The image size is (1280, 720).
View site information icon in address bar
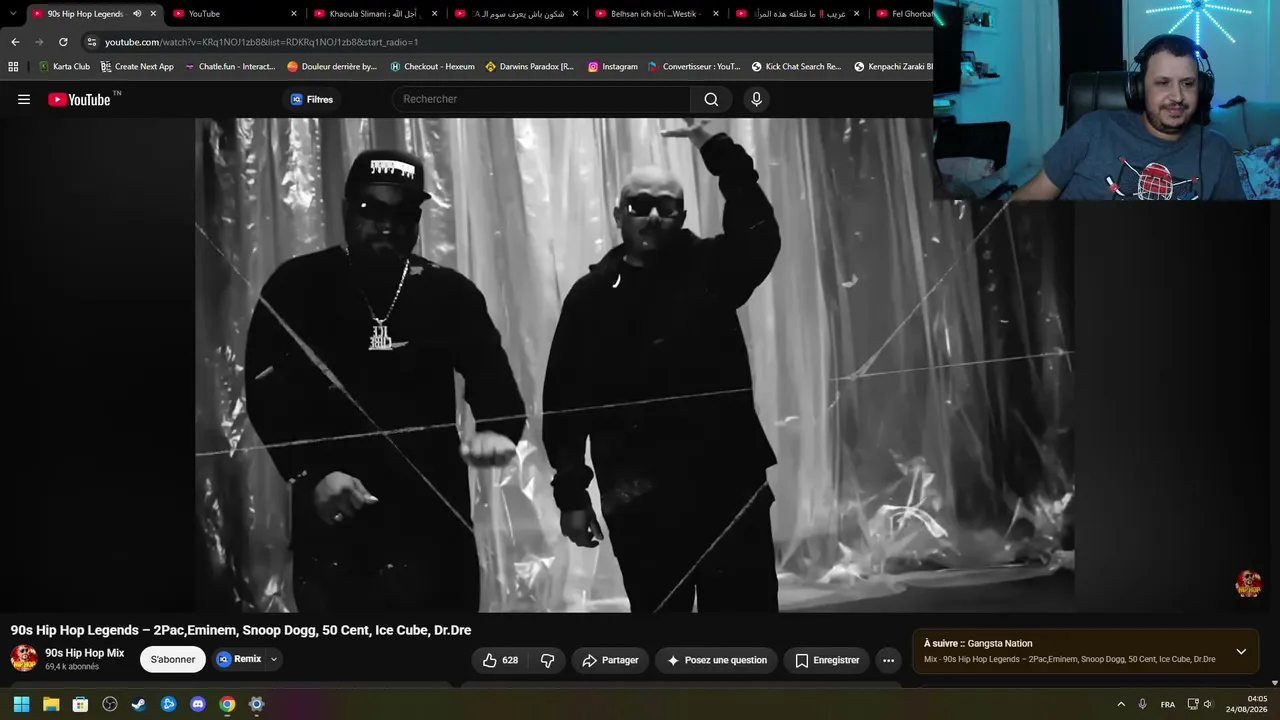pyautogui.click(x=92, y=42)
